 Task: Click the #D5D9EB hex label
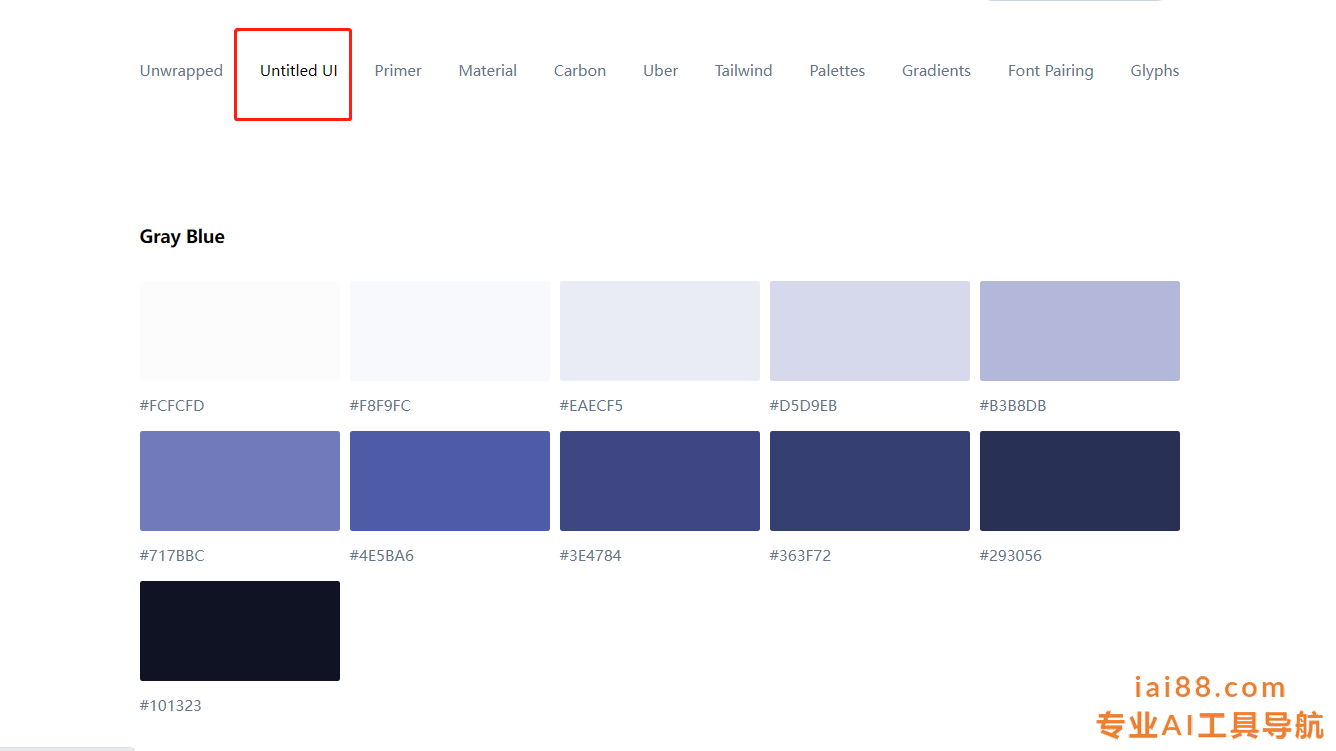[803, 406]
